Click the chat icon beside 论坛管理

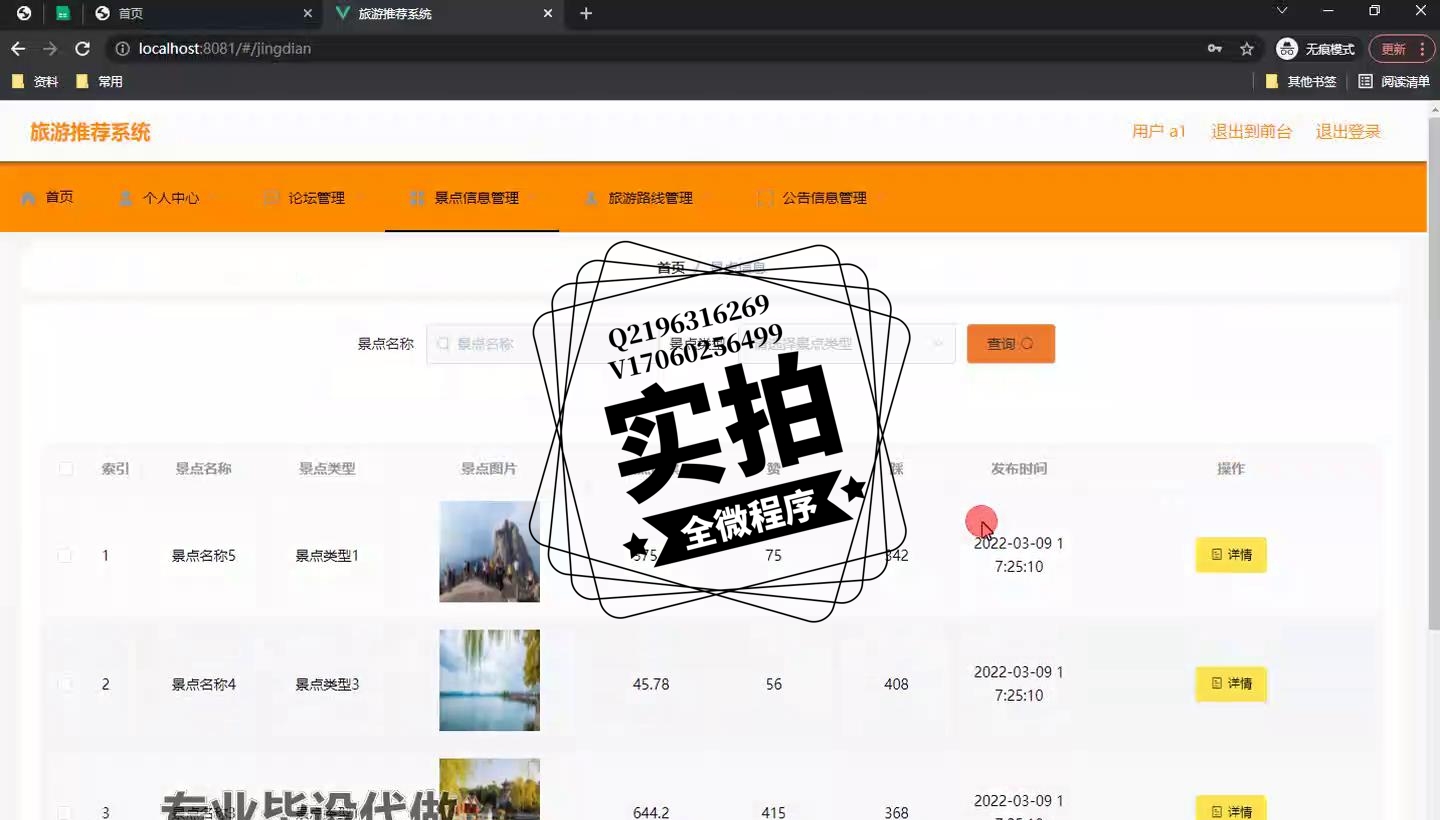271,198
